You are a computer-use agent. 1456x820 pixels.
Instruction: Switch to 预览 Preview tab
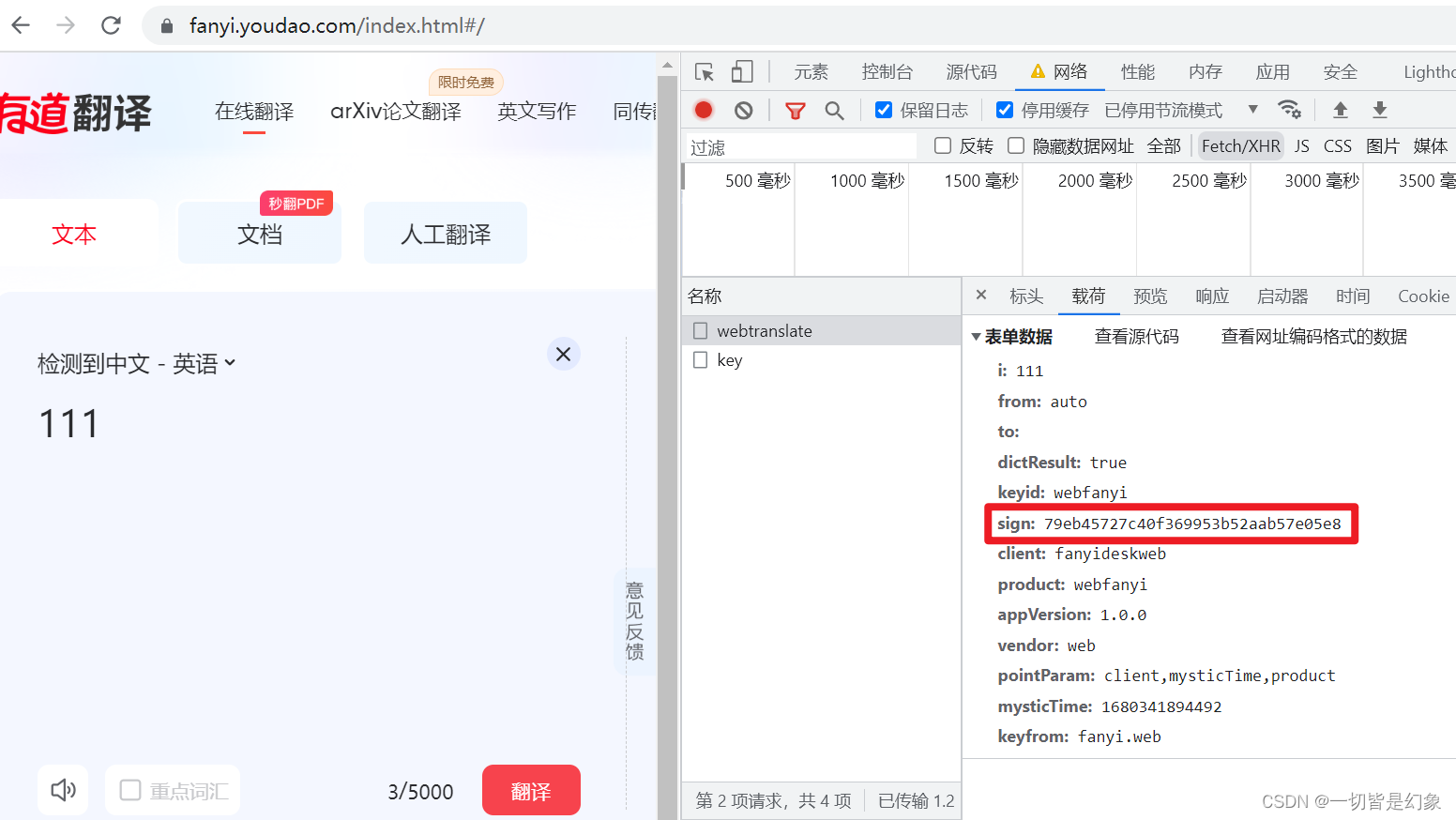[1150, 296]
